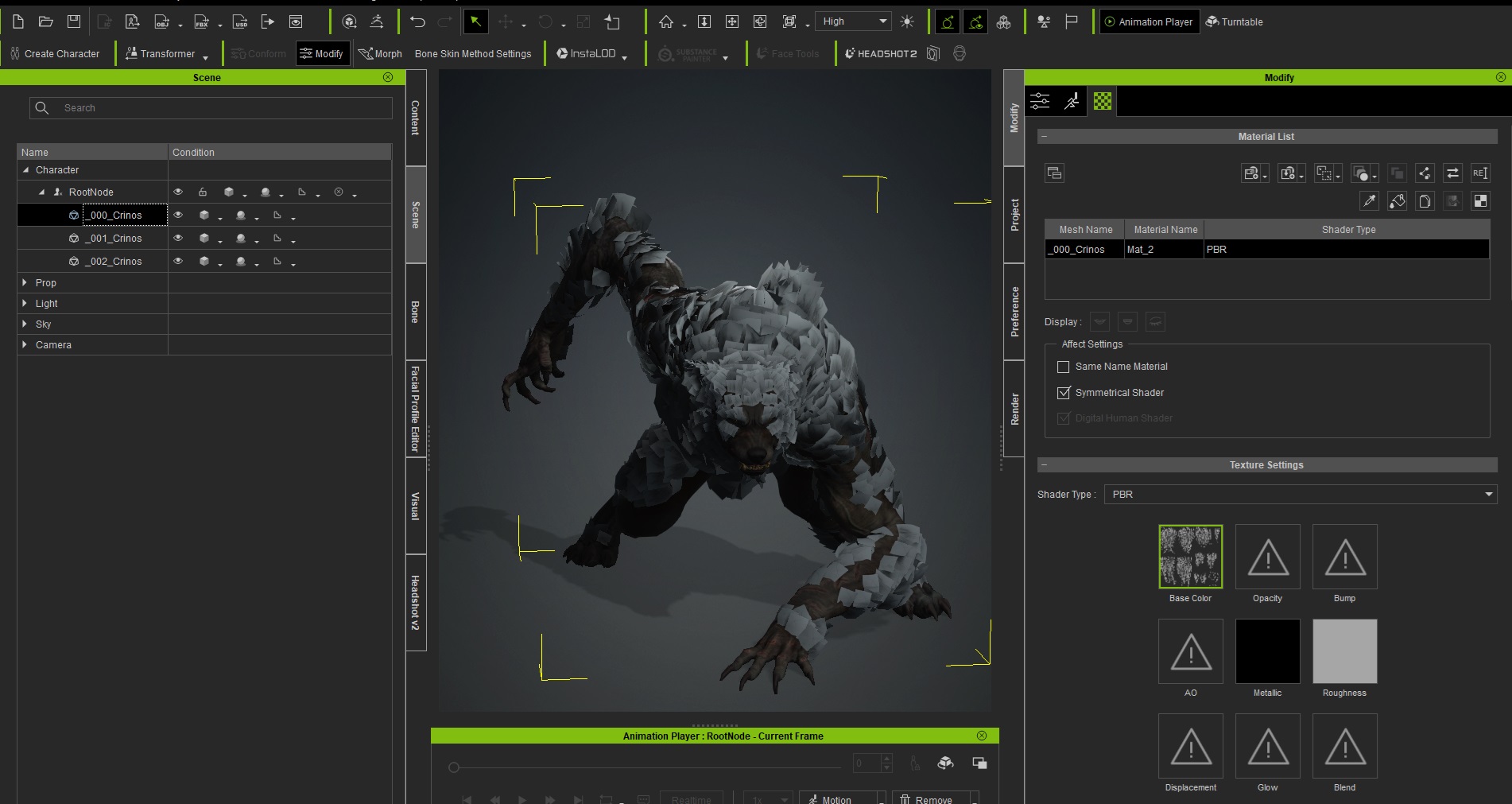Switch to the Content side tab
This screenshot has width=1512, height=804.
pos(416,118)
